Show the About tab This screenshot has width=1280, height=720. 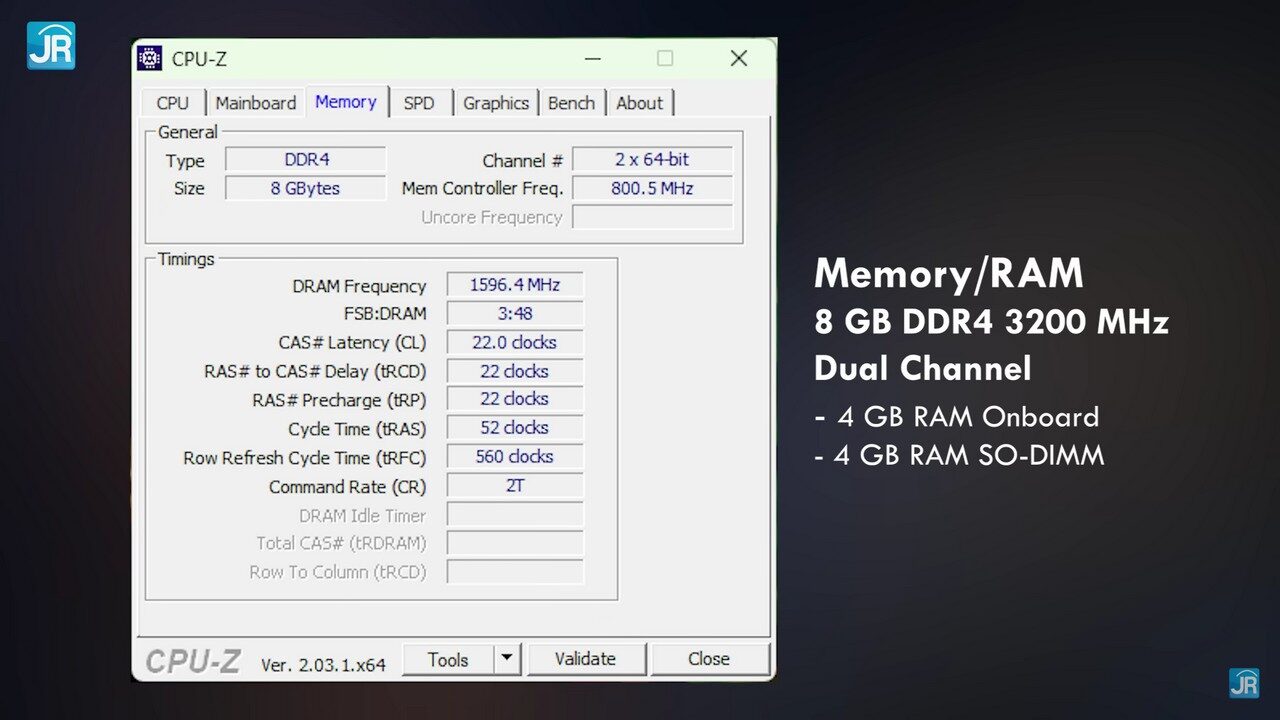pos(640,102)
